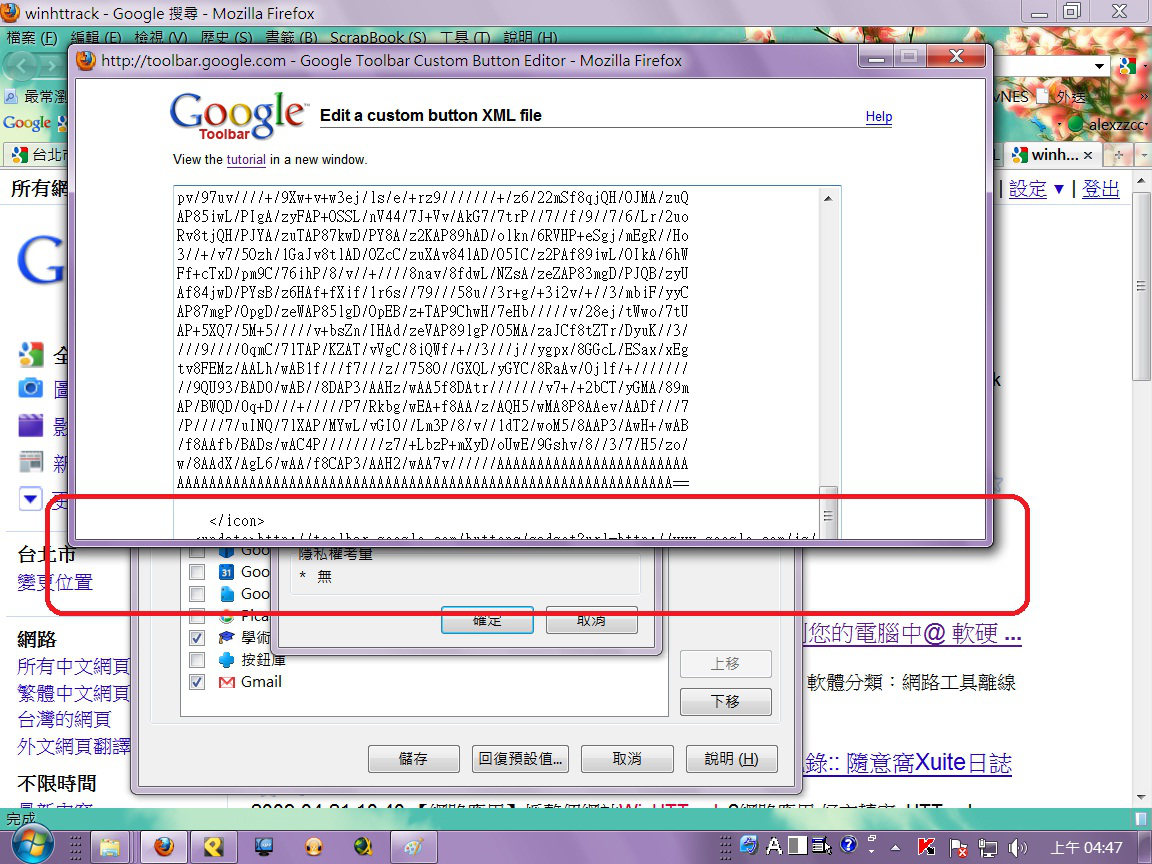This screenshot has width=1152, height=864.
Task: Click the Windows Start orb
Action: coord(31,845)
